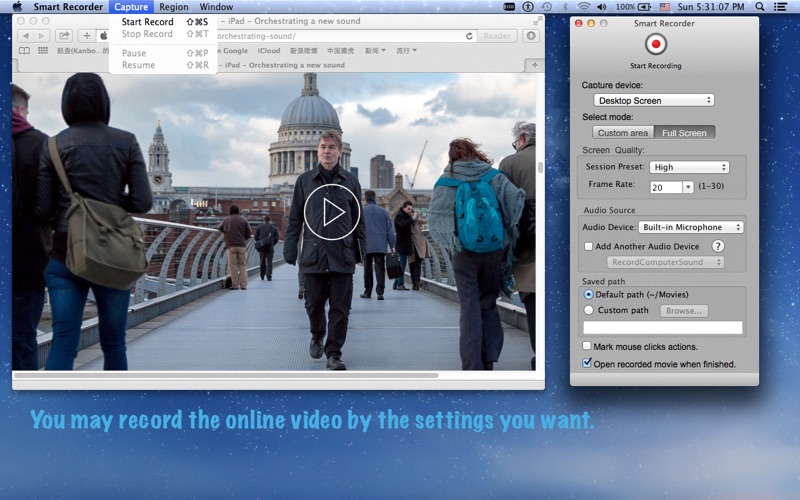Switch mode to Custom area
This screenshot has height=500, width=800.
click(623, 133)
